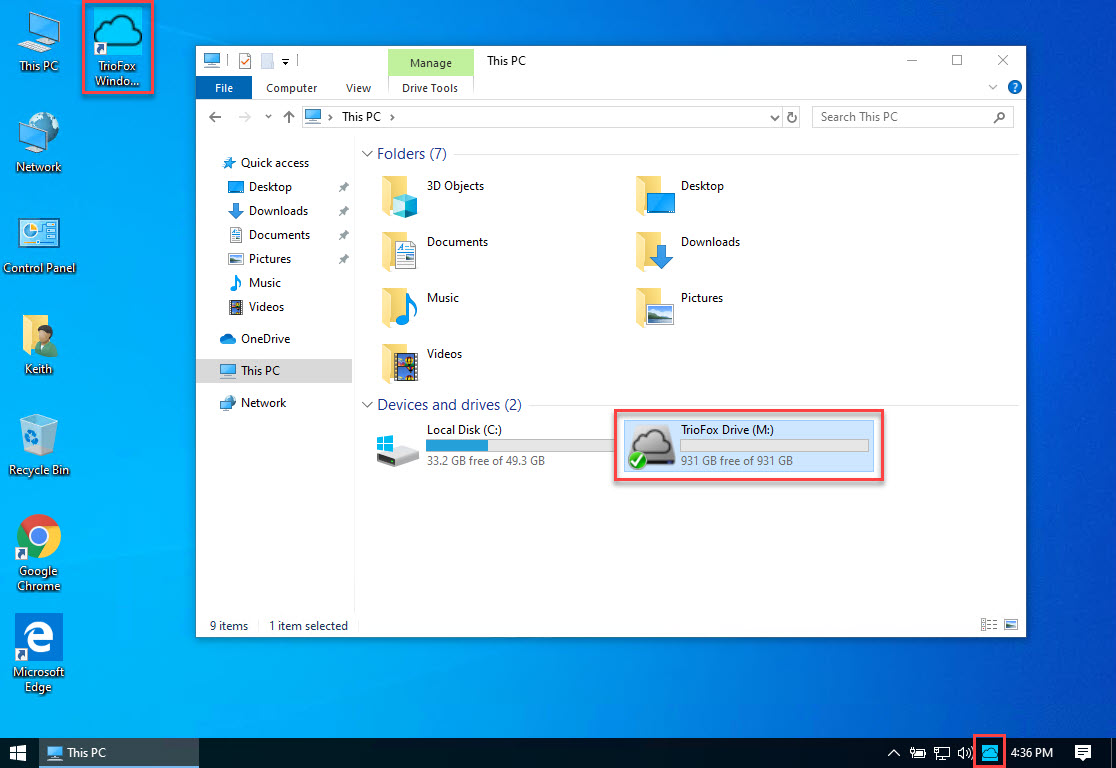Open address bar history dropdown
Image resolution: width=1116 pixels, height=768 pixels.
click(774, 117)
